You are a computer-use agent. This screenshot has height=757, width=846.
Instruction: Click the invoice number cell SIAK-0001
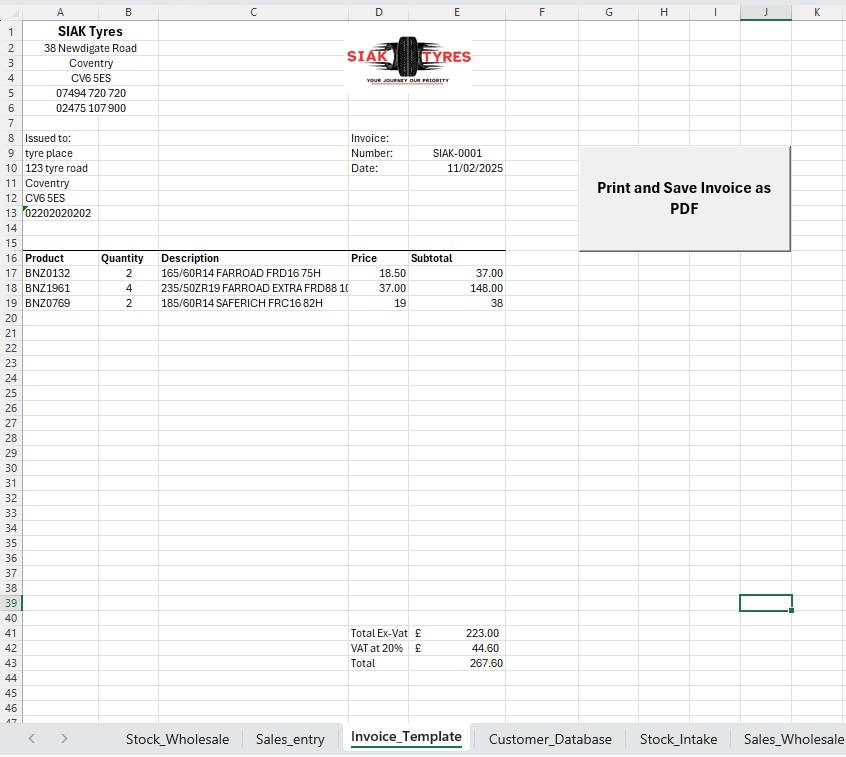pos(456,153)
